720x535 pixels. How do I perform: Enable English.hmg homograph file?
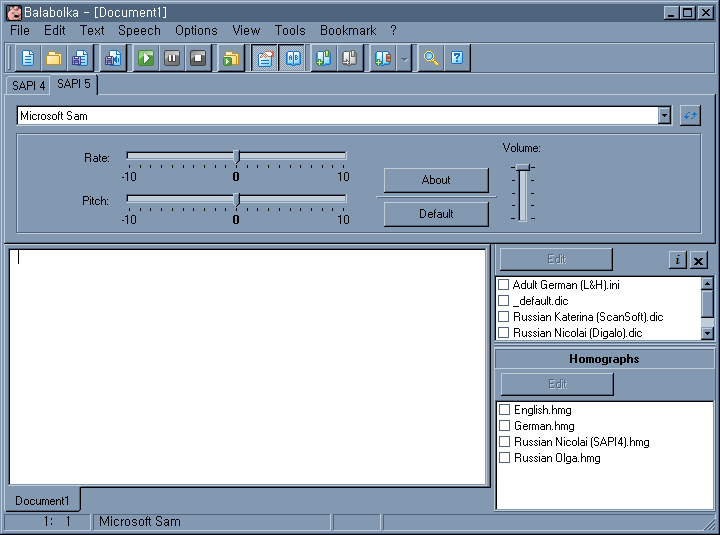click(505, 410)
